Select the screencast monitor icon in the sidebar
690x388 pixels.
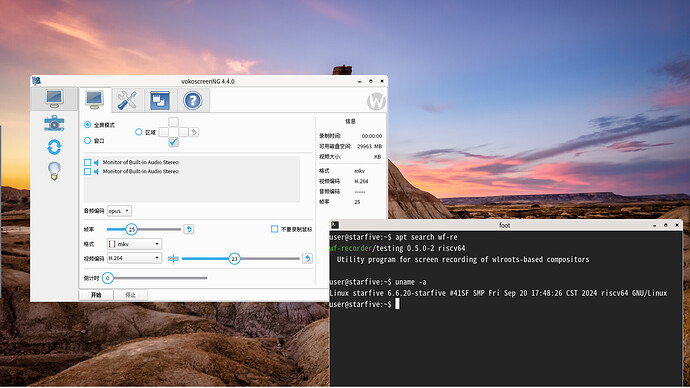click(54, 99)
